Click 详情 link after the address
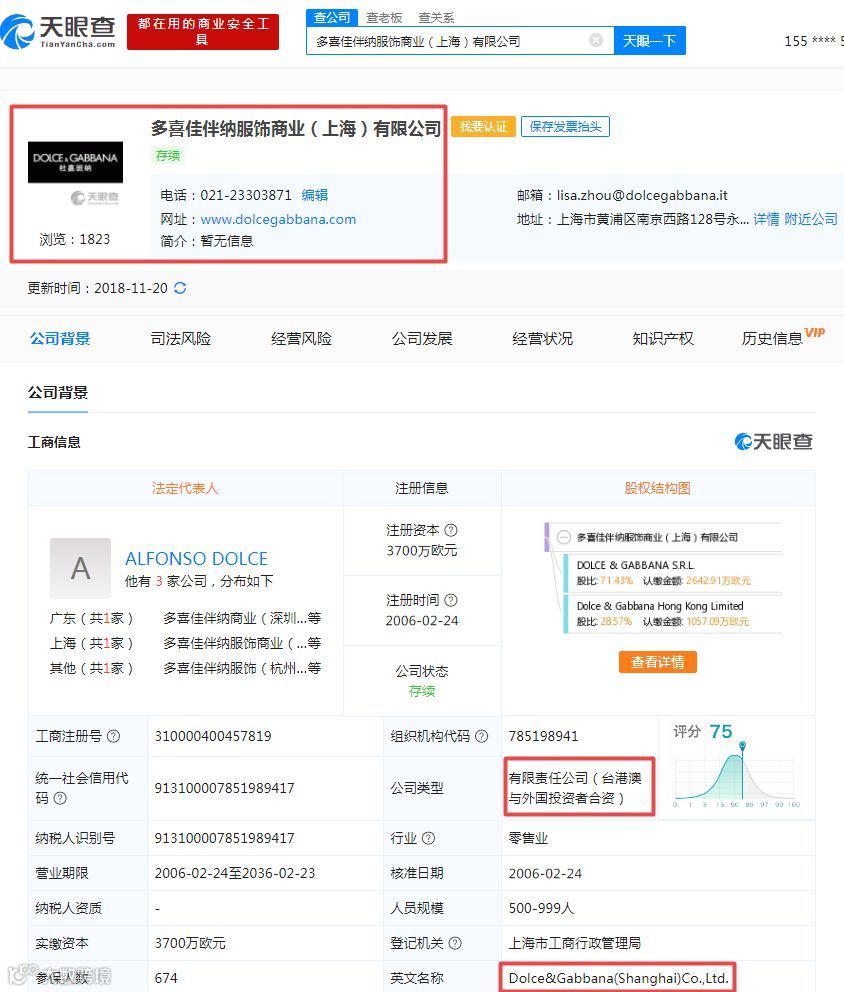 (x=766, y=219)
